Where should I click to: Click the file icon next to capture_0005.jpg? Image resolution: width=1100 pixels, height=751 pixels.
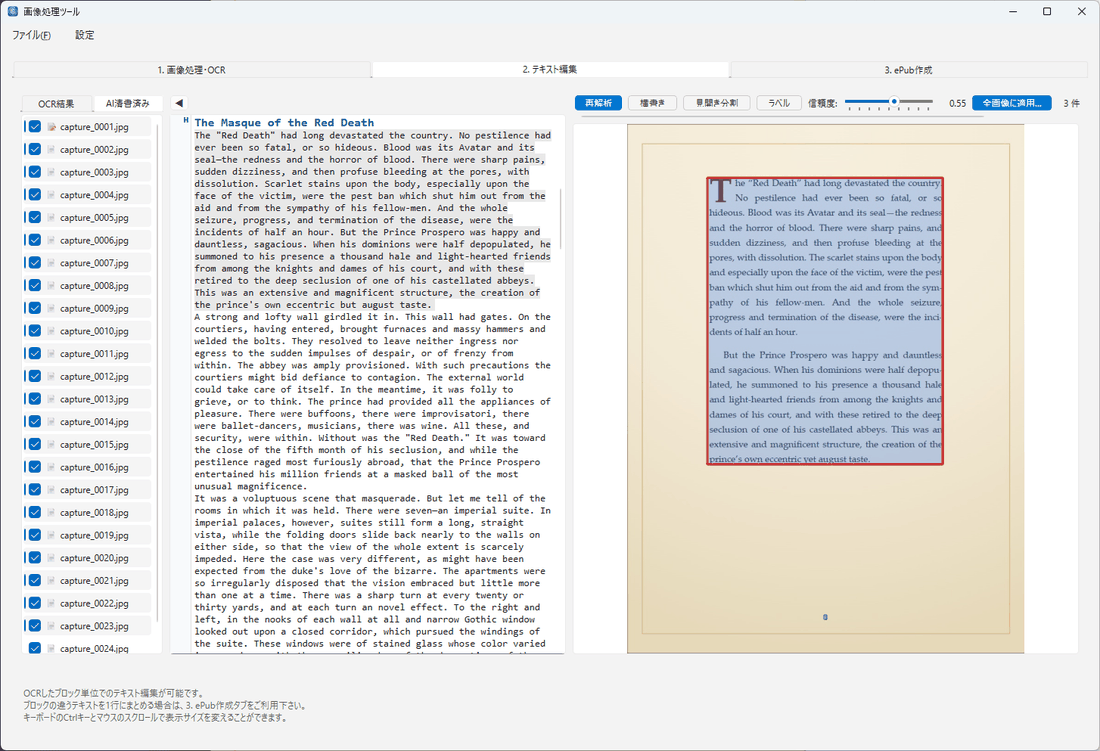[x=51, y=217]
